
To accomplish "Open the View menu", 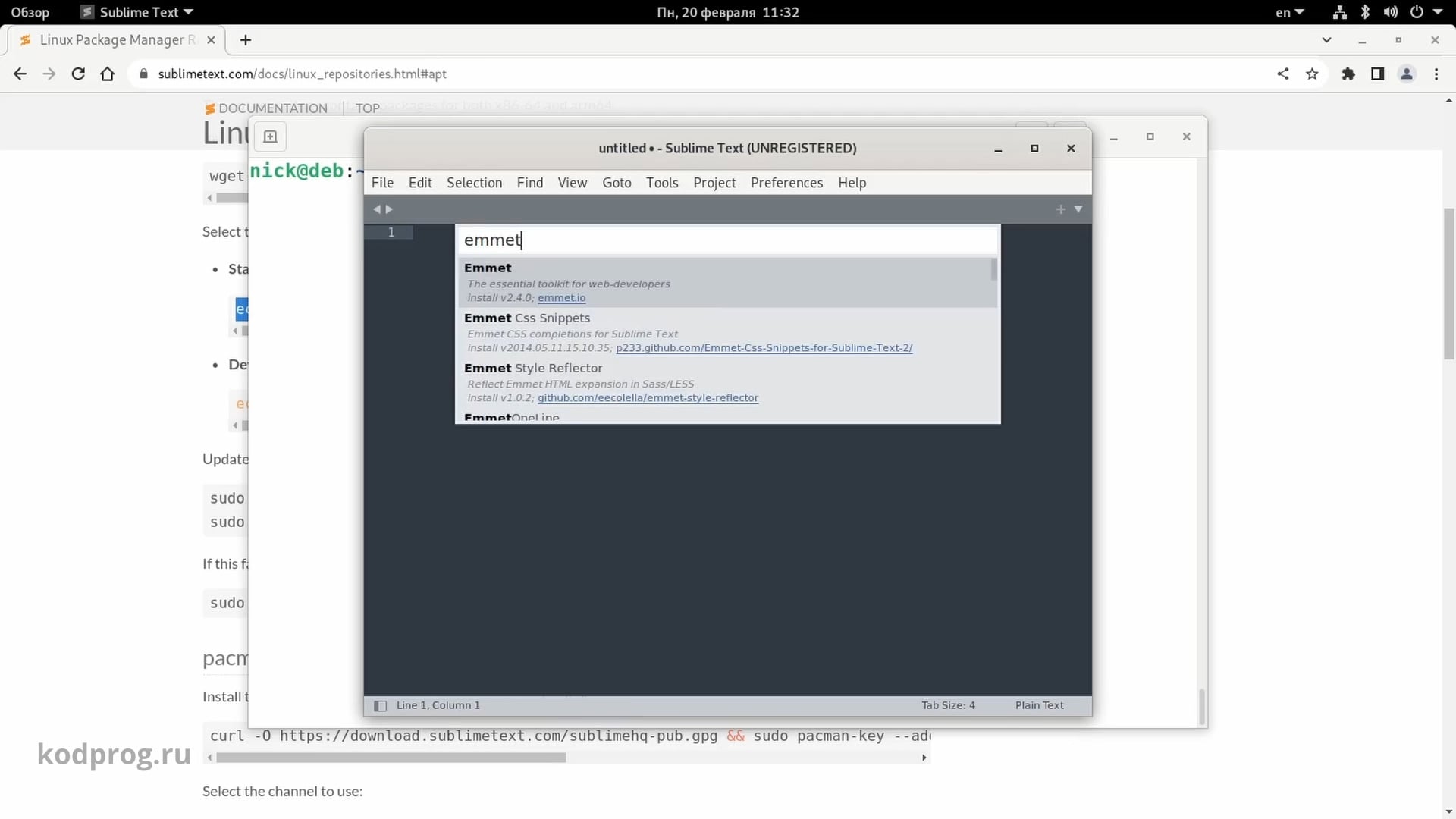I will pyautogui.click(x=573, y=183).
